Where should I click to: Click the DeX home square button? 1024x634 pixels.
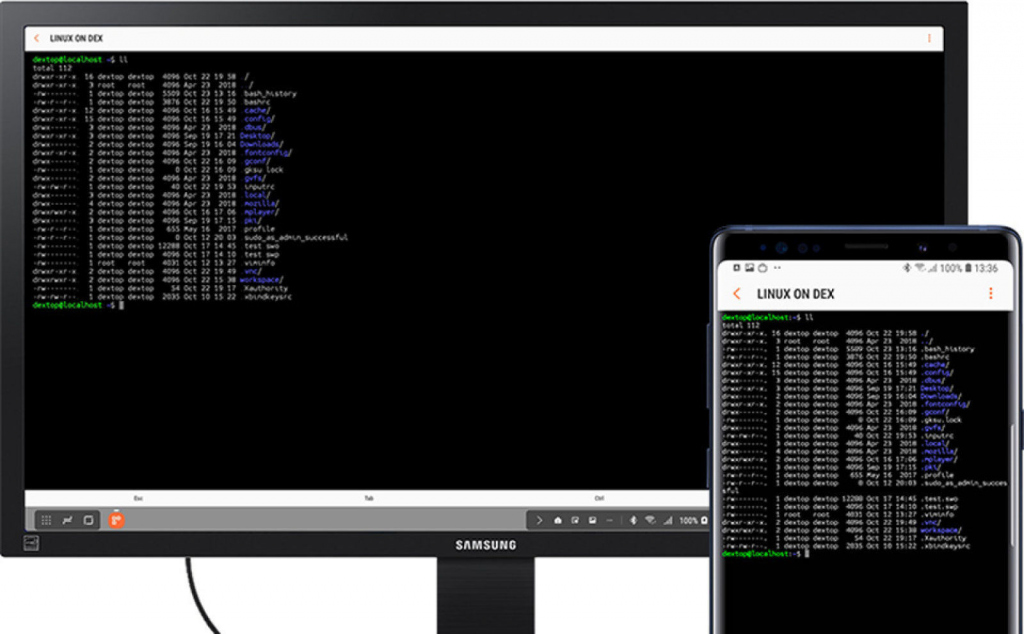(x=88, y=520)
